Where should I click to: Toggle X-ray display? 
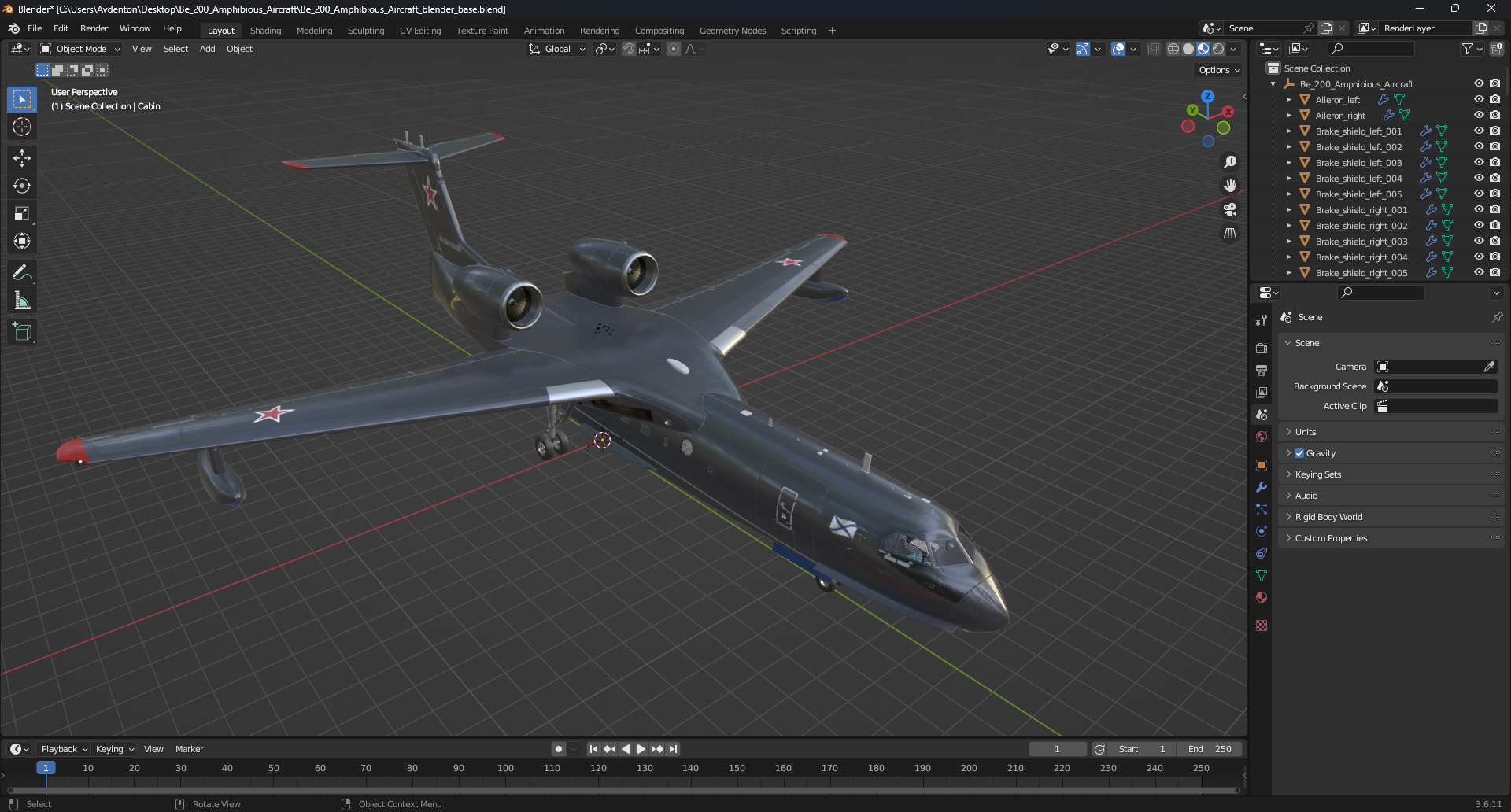click(1153, 49)
